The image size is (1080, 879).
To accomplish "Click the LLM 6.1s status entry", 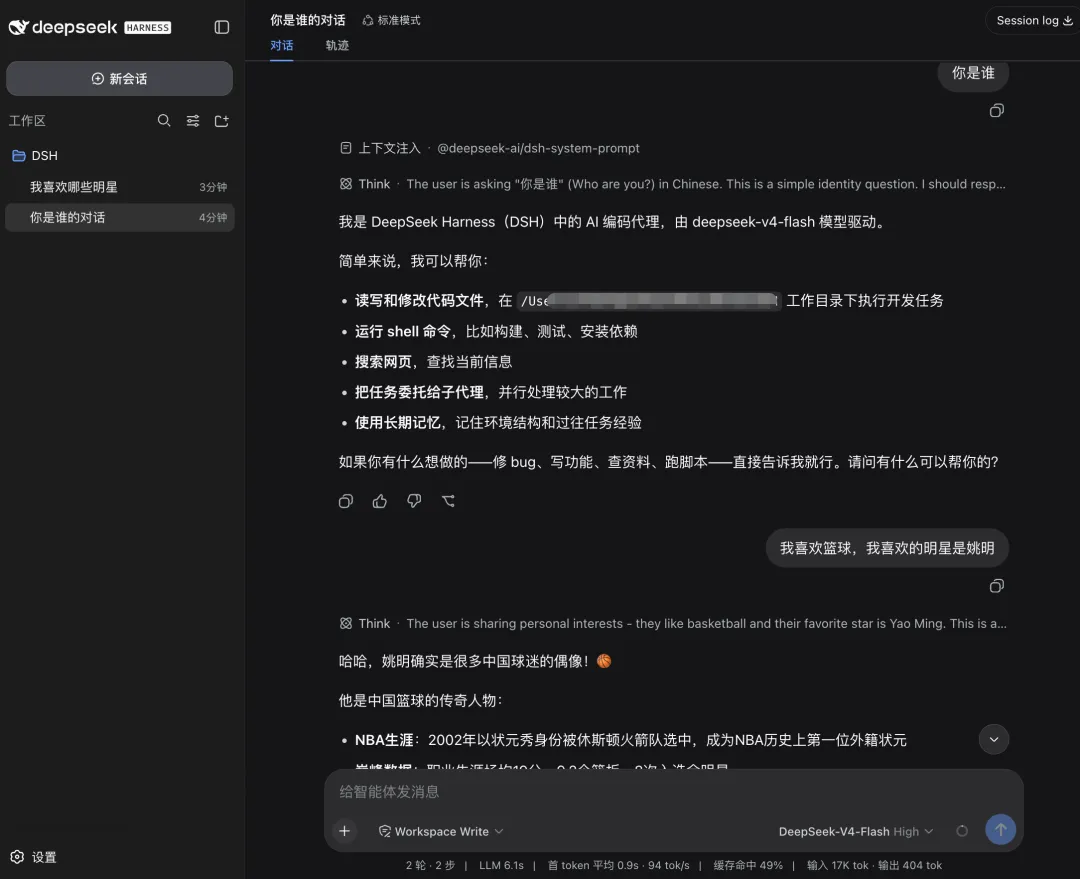I will coord(501,865).
